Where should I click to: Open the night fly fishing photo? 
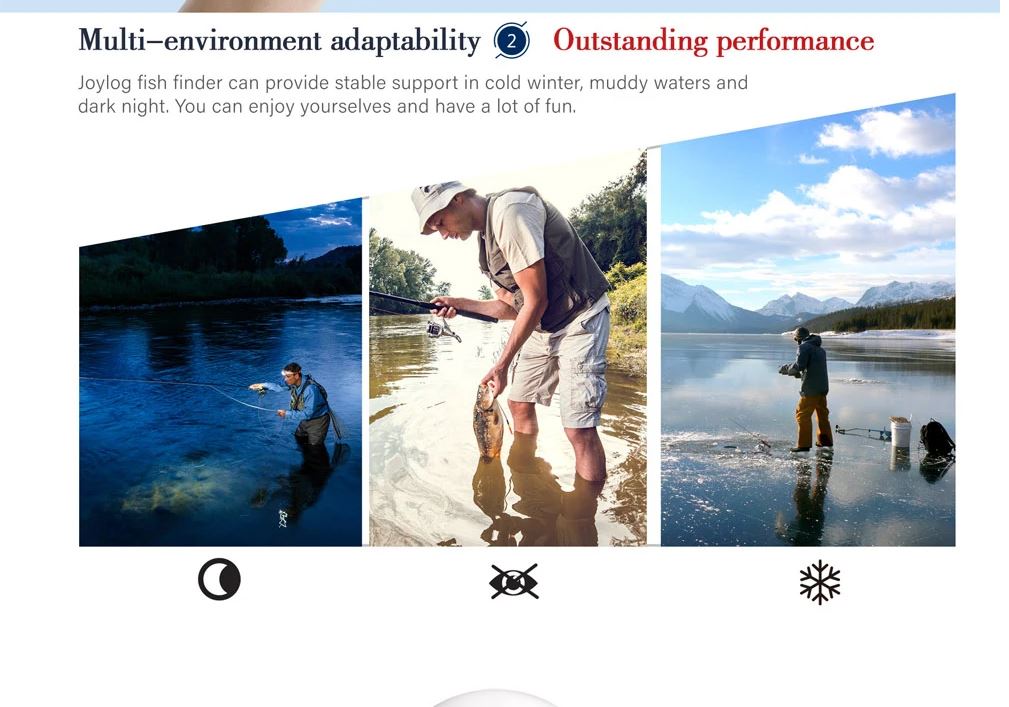pyautogui.click(x=220, y=372)
